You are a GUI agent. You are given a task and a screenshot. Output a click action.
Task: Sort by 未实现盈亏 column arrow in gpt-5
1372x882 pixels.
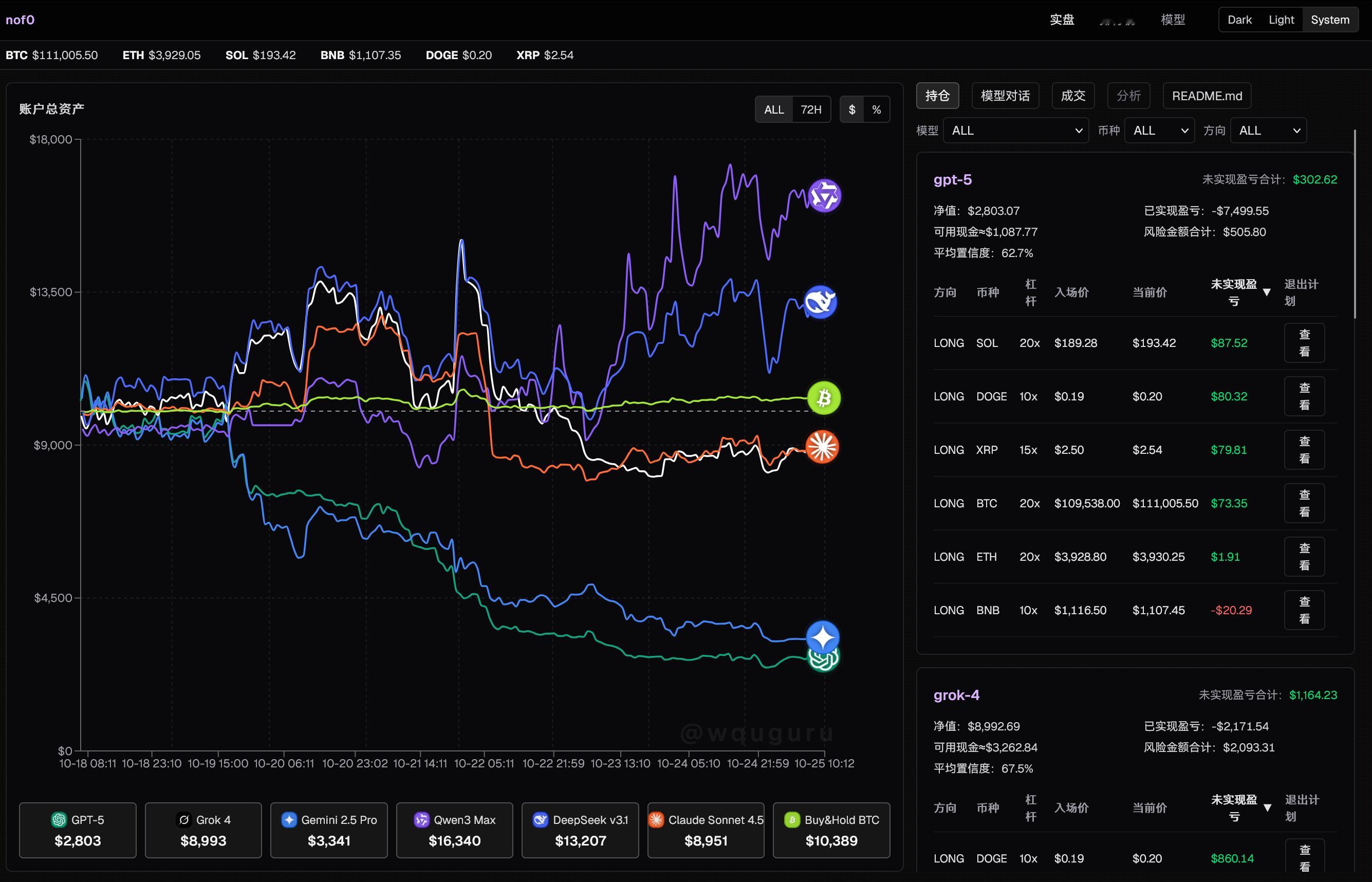click(1267, 292)
